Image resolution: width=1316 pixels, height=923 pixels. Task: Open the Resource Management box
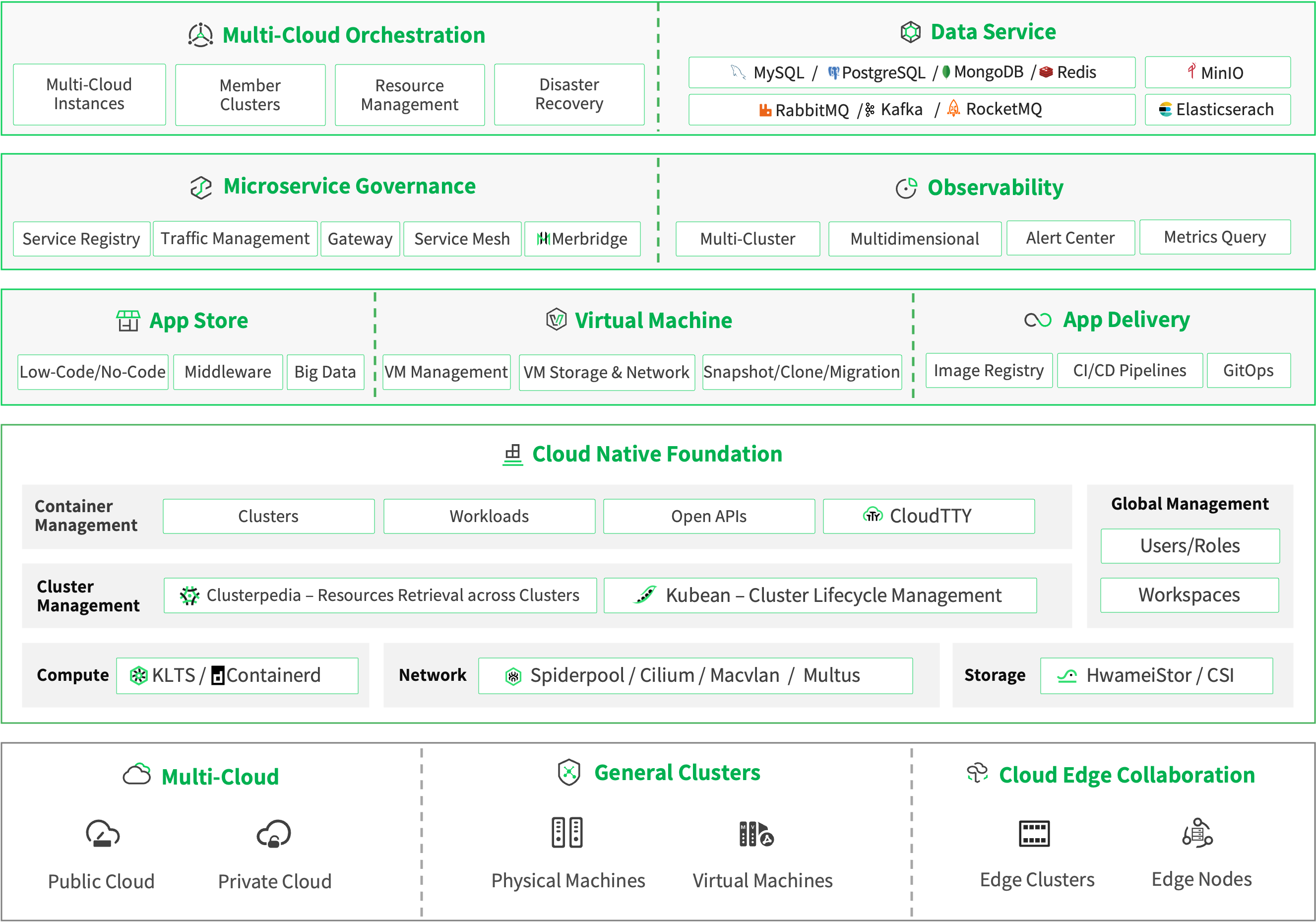[x=410, y=95]
